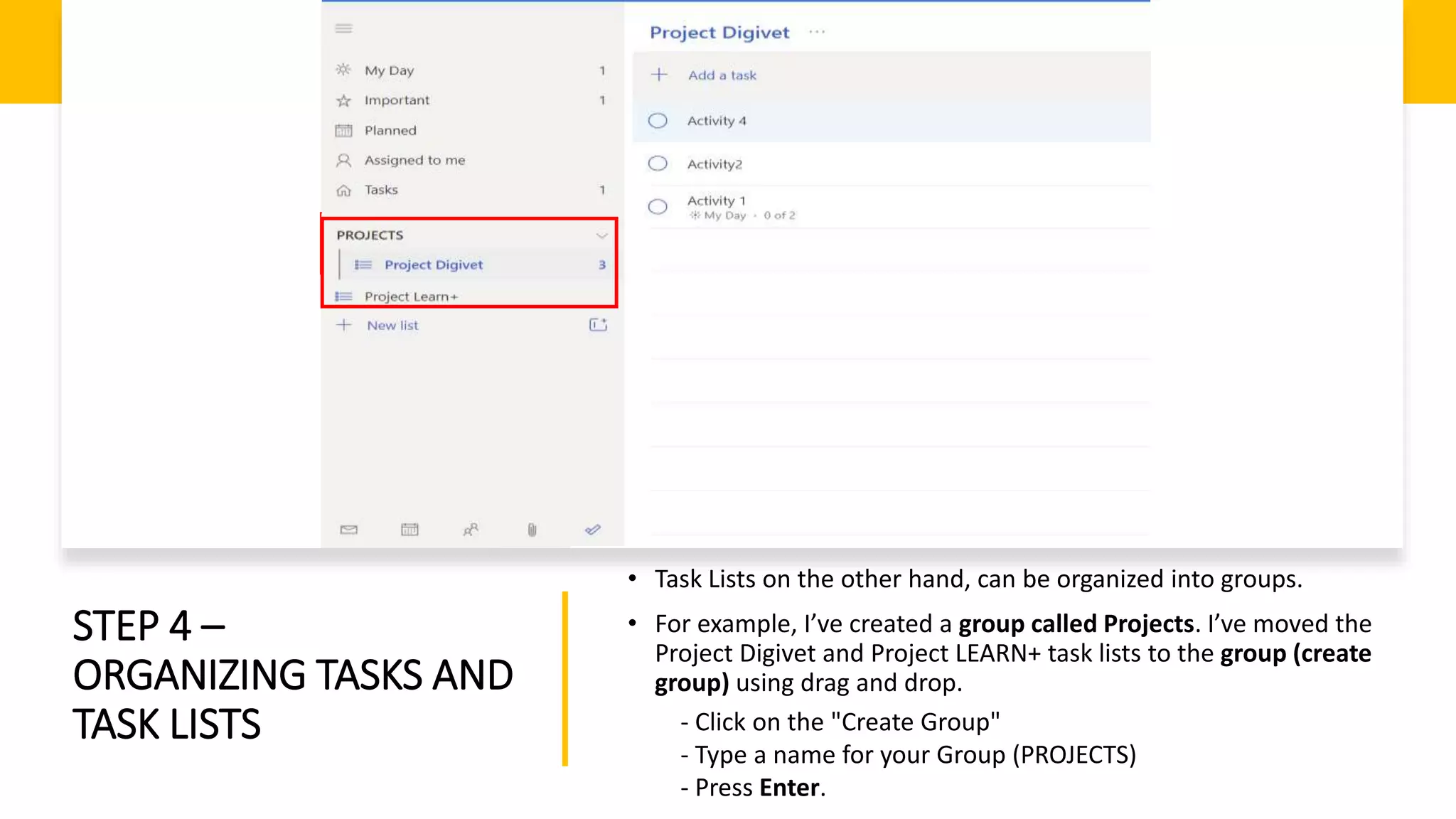Click the plus icon beside Add a task

(x=659, y=75)
